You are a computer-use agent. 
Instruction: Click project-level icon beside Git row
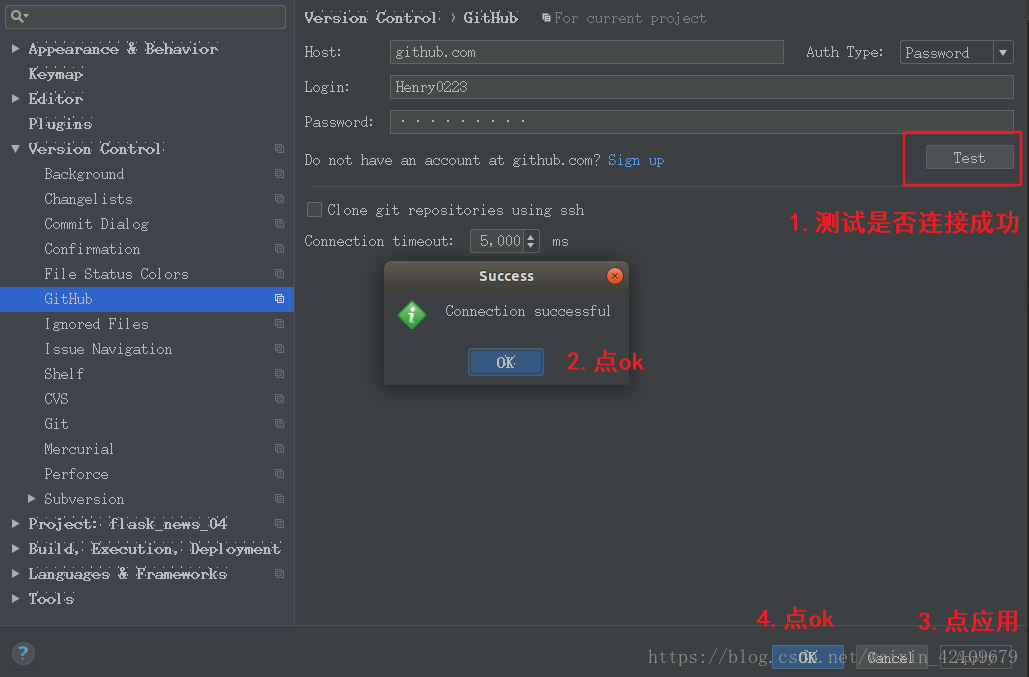click(280, 423)
